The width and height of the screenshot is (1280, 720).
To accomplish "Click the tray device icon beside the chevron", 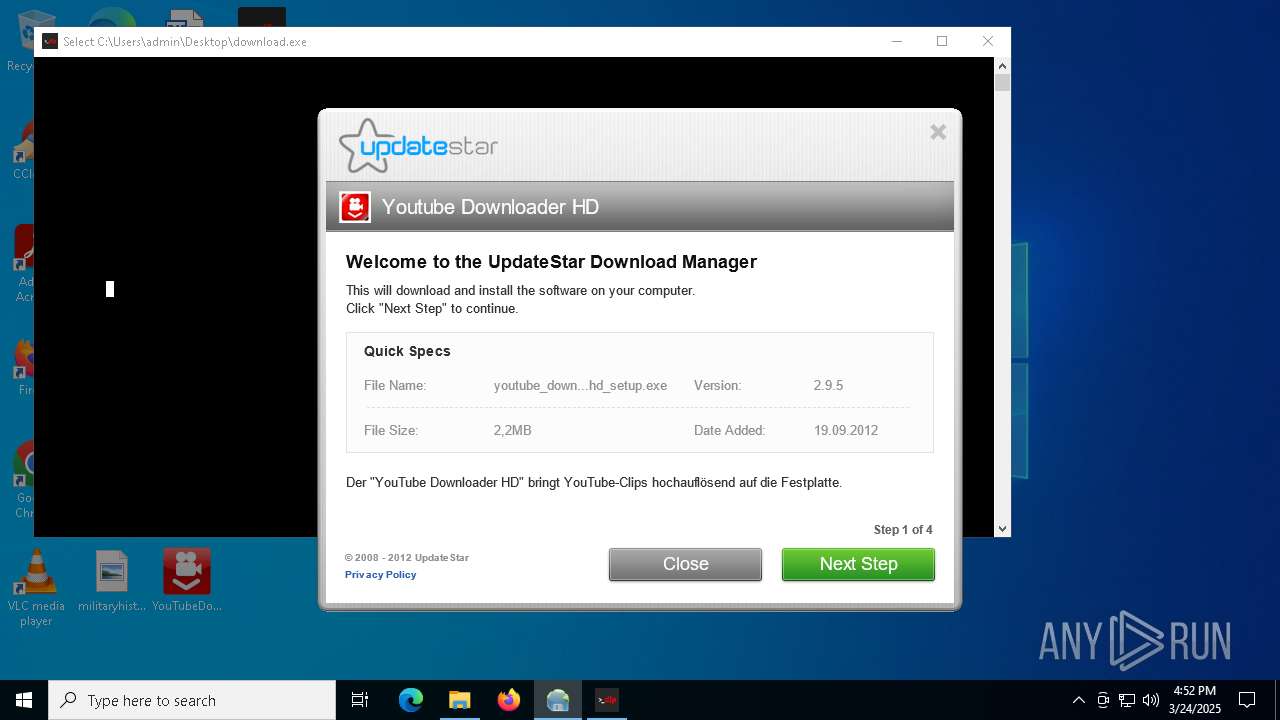I will click(x=1103, y=700).
